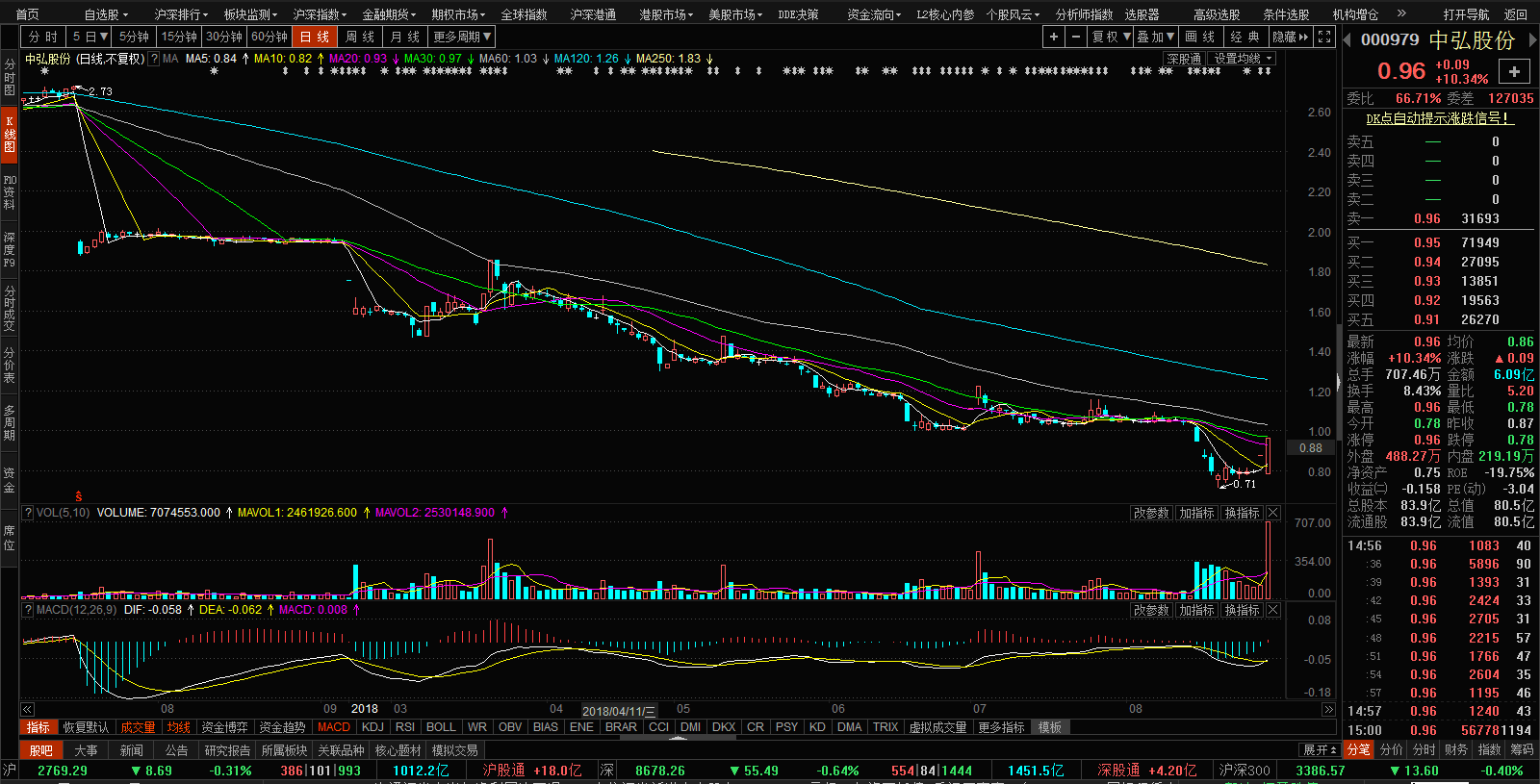This screenshot has height=784, width=1540.
Task: Open 设置均线 dropdown
Action: coord(1243,59)
